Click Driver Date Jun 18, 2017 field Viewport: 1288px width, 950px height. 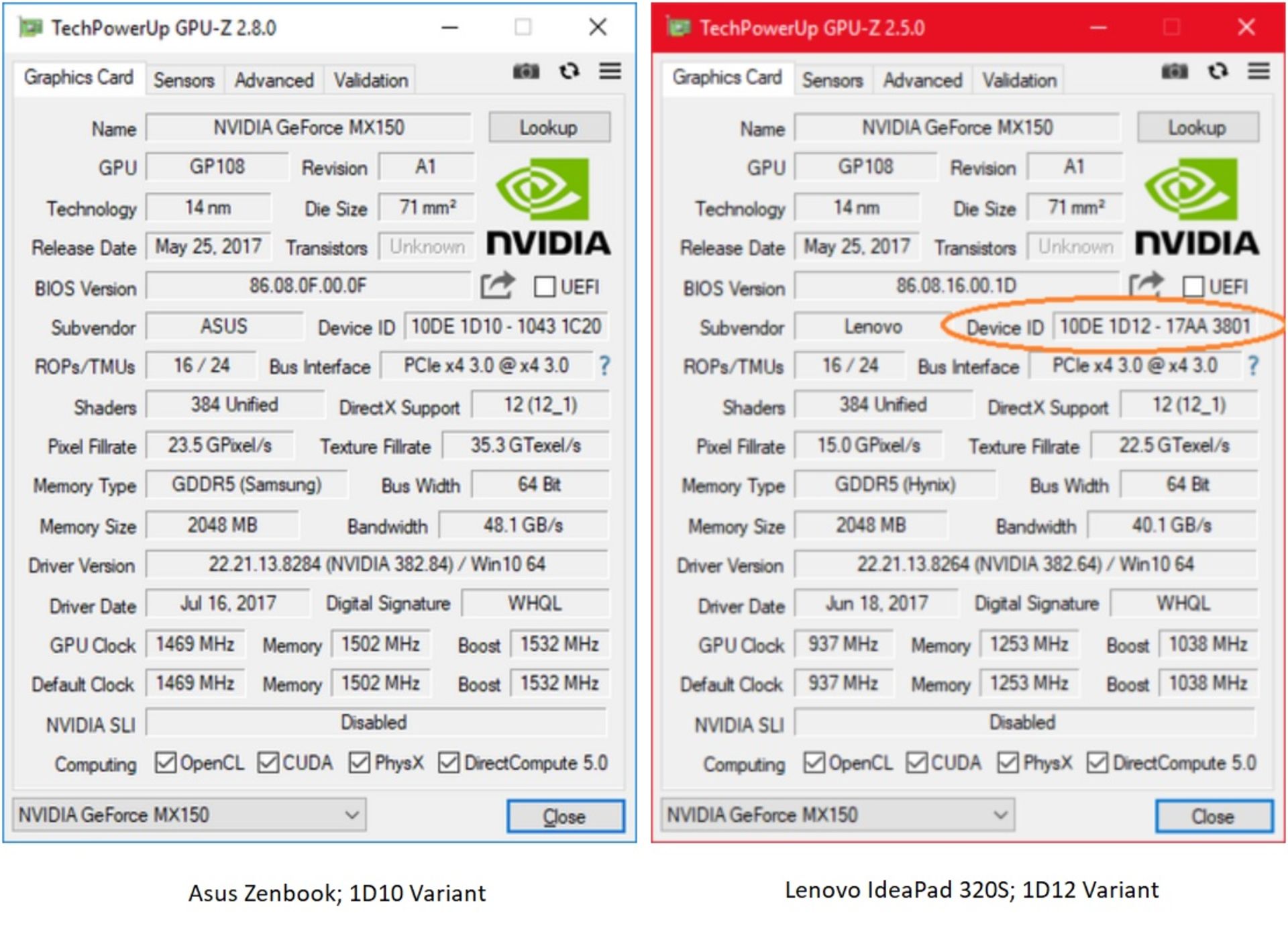pos(877,603)
